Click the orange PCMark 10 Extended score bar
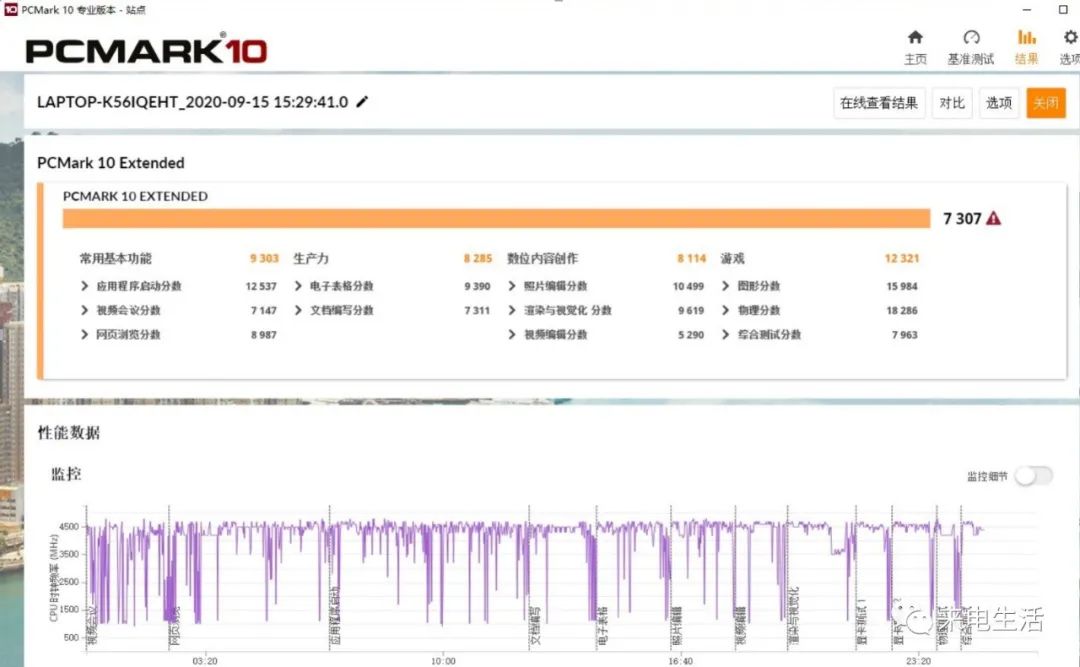This screenshot has width=1080, height=667. click(497, 219)
